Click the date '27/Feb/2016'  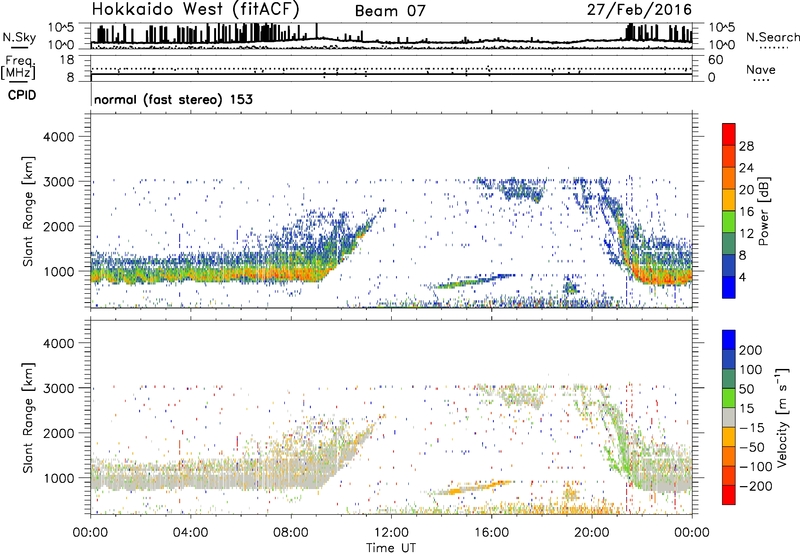pyautogui.click(x=639, y=10)
